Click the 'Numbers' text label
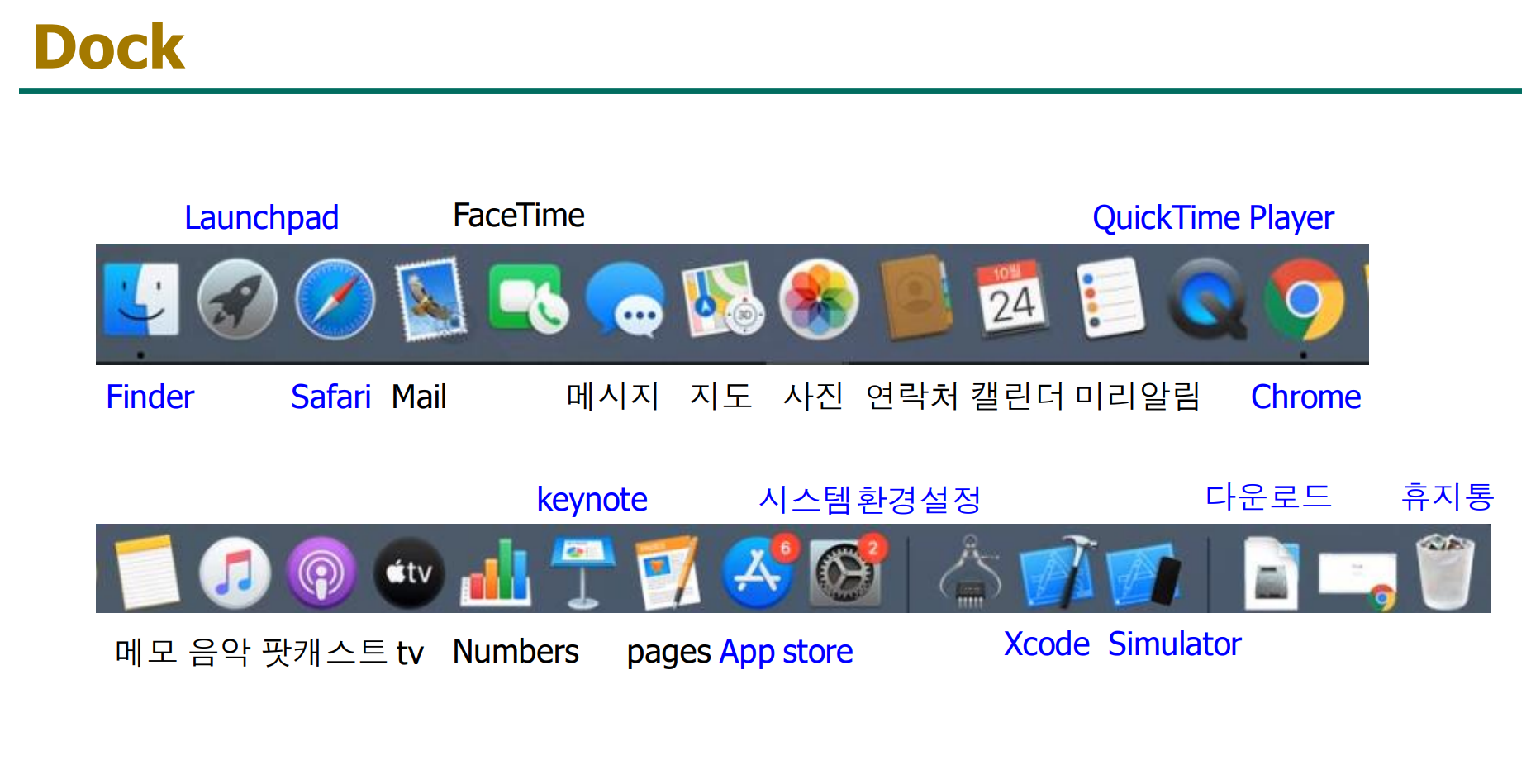This screenshot has height=784, width=1531. click(x=516, y=652)
